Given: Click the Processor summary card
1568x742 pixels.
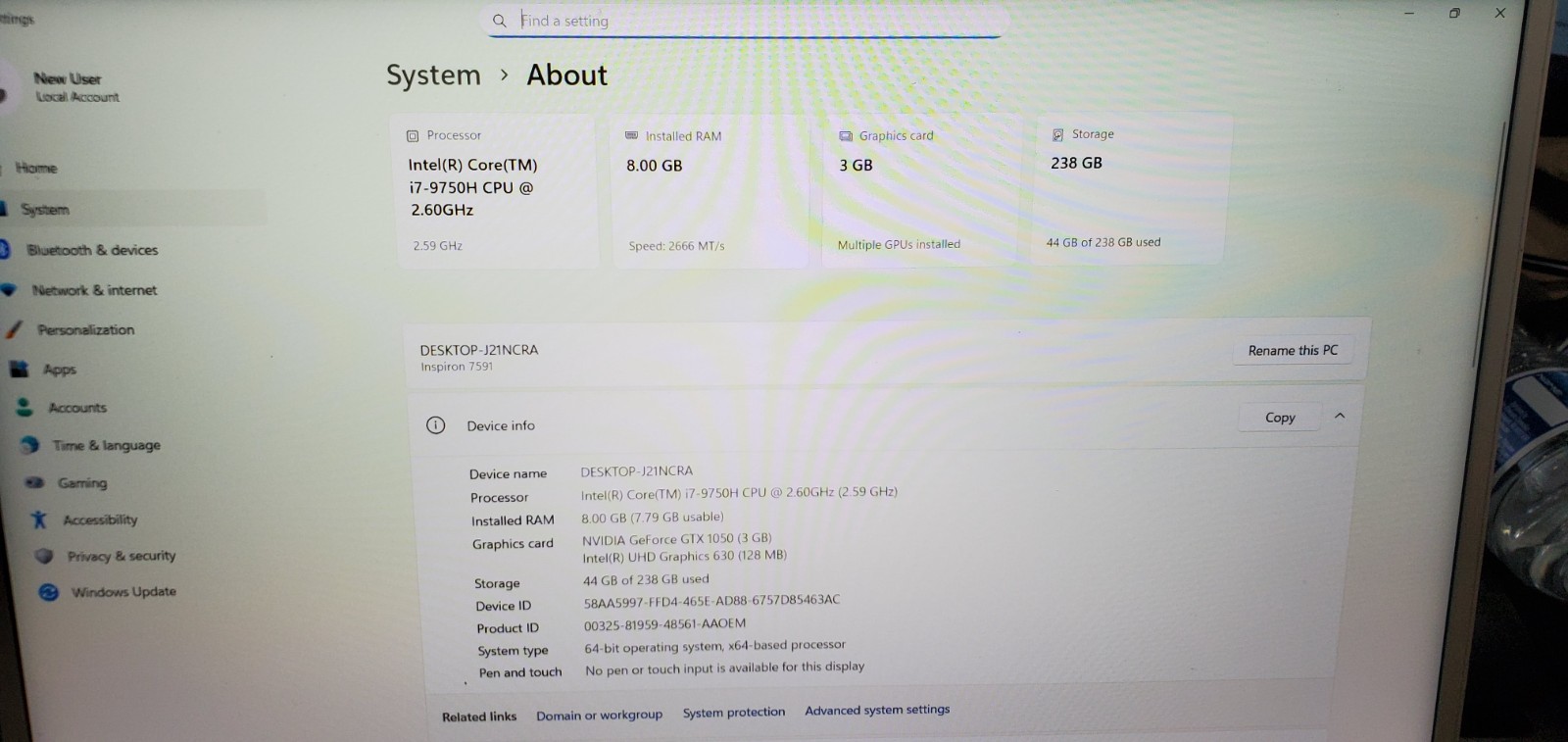Looking at the screenshot, I should 496,191.
